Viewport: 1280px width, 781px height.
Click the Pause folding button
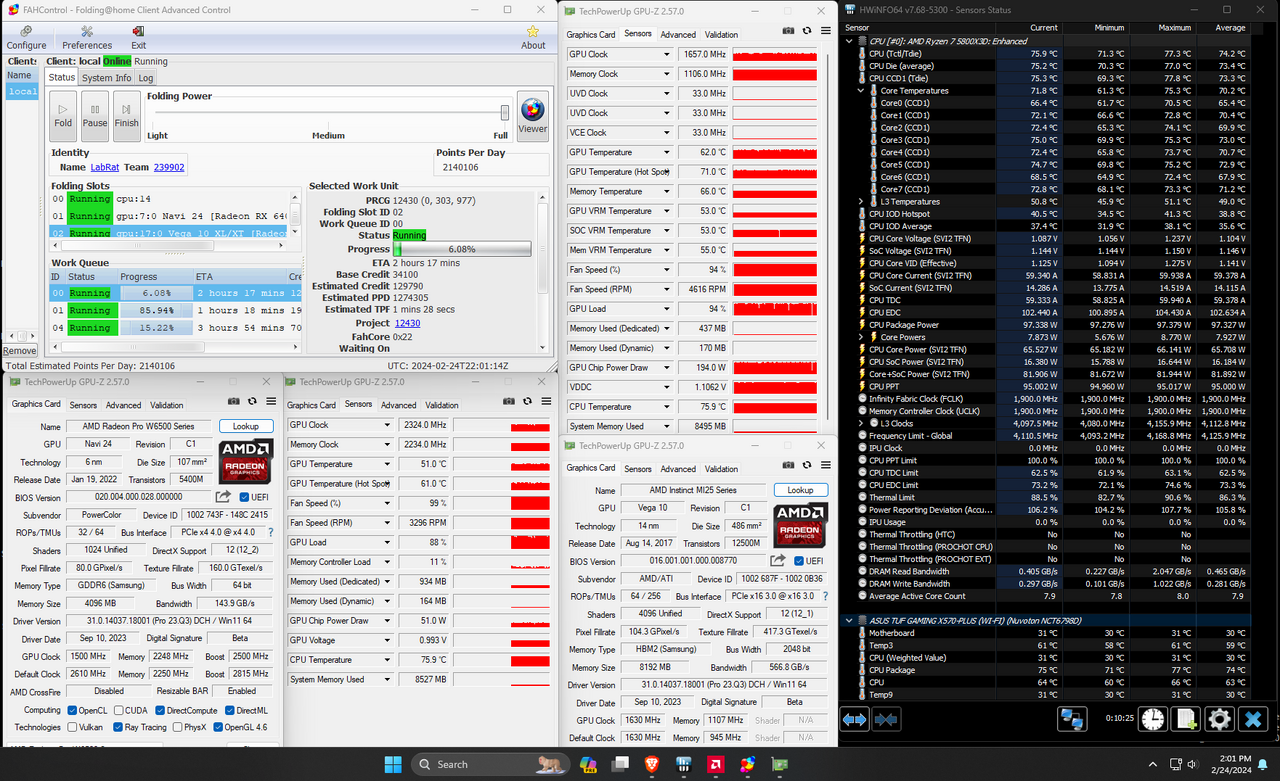point(94,115)
